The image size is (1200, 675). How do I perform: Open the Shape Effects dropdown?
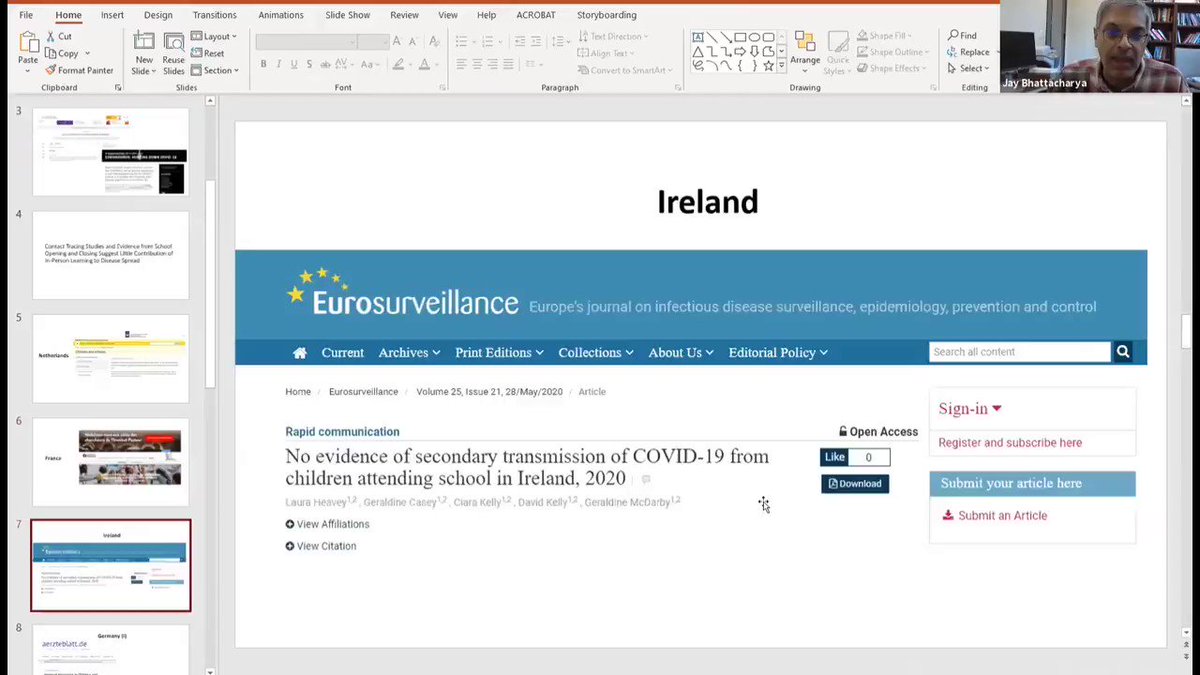(x=891, y=68)
